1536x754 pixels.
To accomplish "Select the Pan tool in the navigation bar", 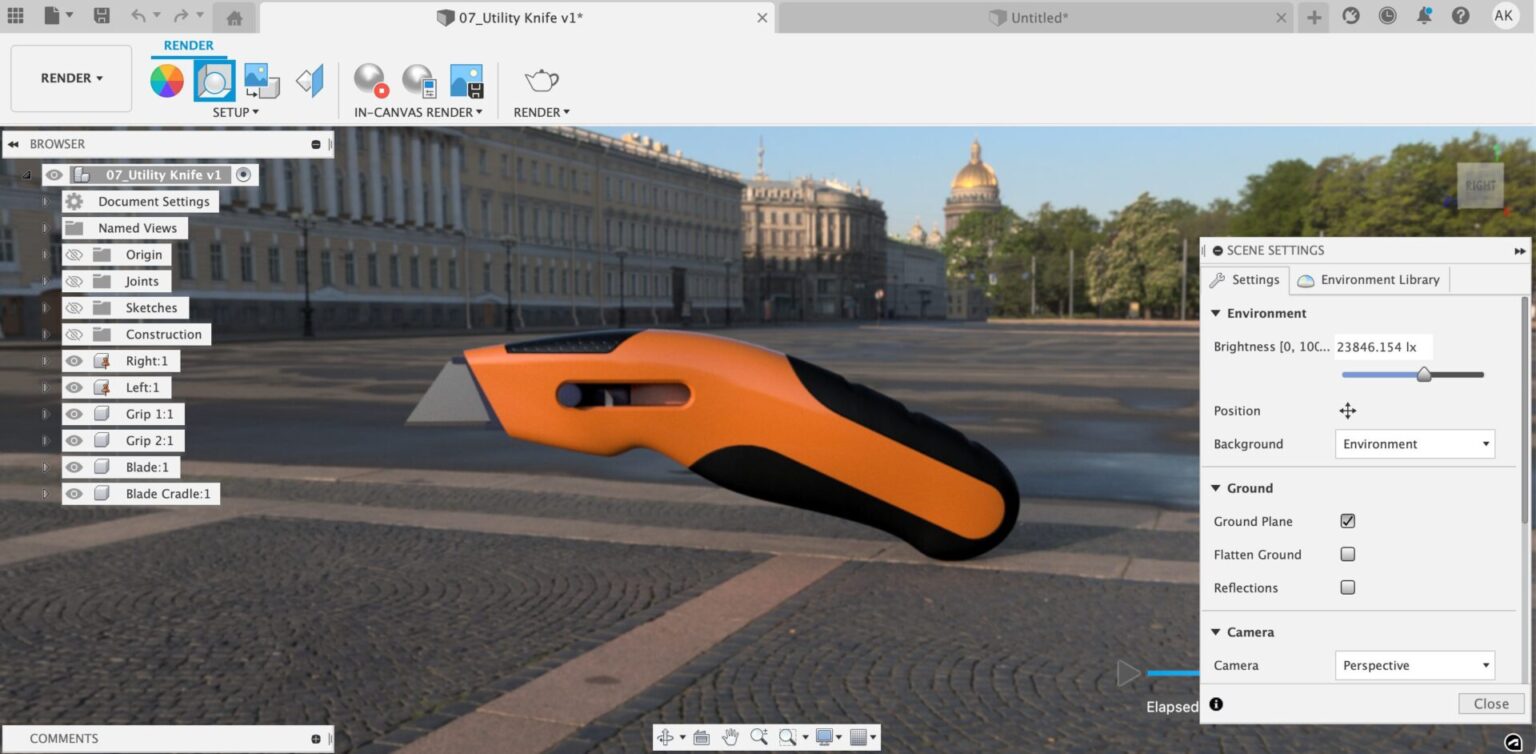I will pos(731,737).
